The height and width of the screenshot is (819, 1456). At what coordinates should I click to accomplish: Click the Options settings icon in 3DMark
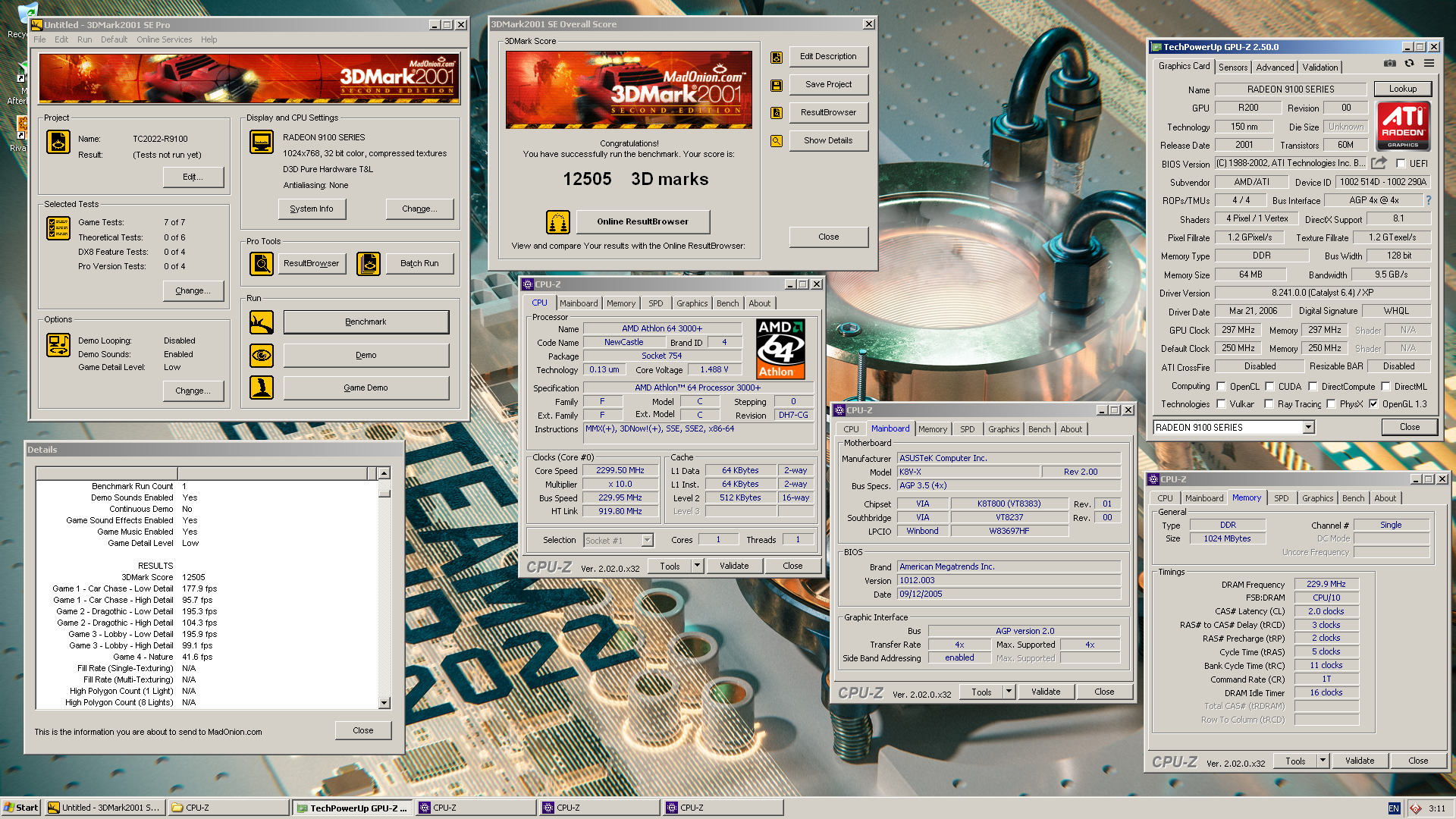click(58, 345)
